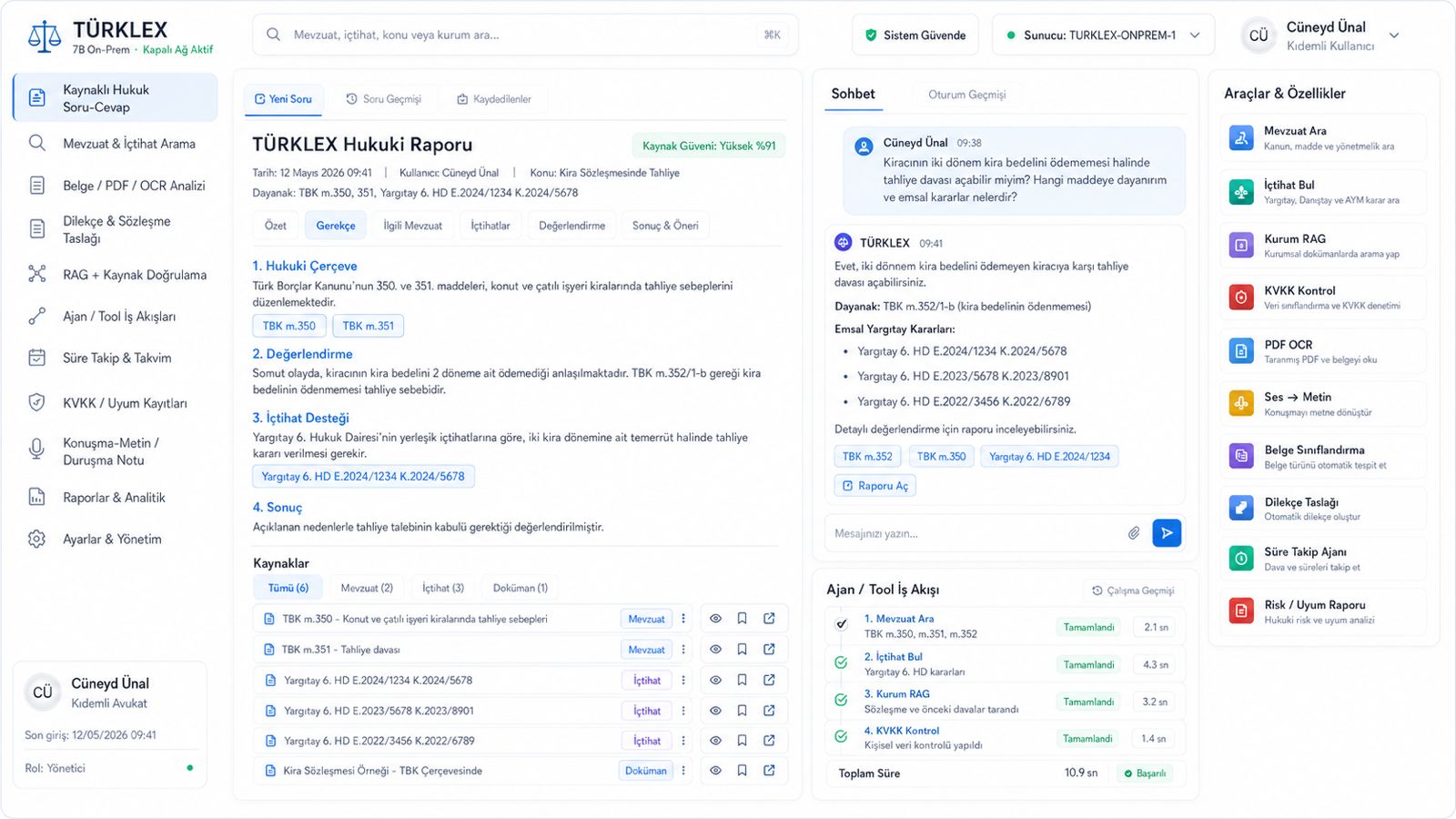This screenshot has height=819, width=1456.
Task: Start the Ses → Metin tool
Action: pos(1323,403)
